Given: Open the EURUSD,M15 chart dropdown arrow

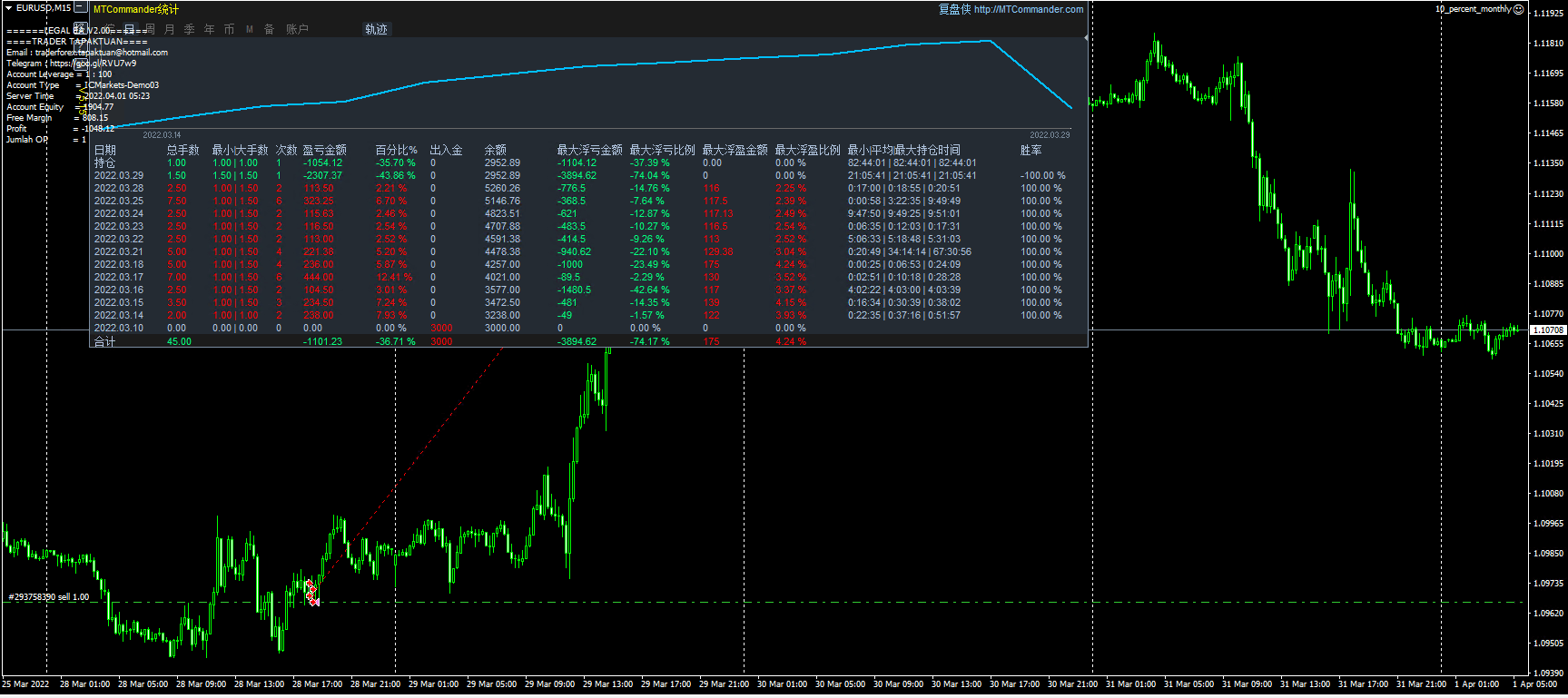Looking at the screenshot, I should [x=9, y=7].
